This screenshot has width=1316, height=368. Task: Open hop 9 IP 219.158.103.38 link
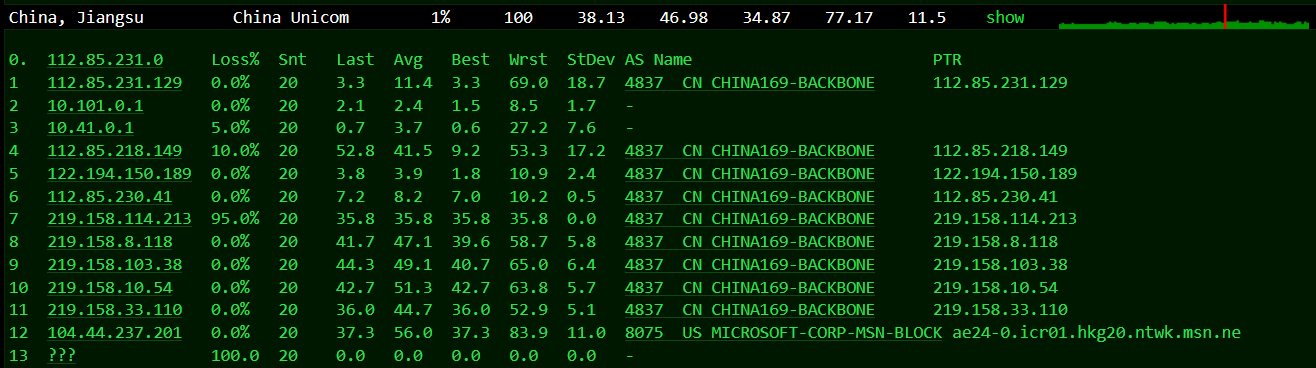pyautogui.click(x=115, y=264)
